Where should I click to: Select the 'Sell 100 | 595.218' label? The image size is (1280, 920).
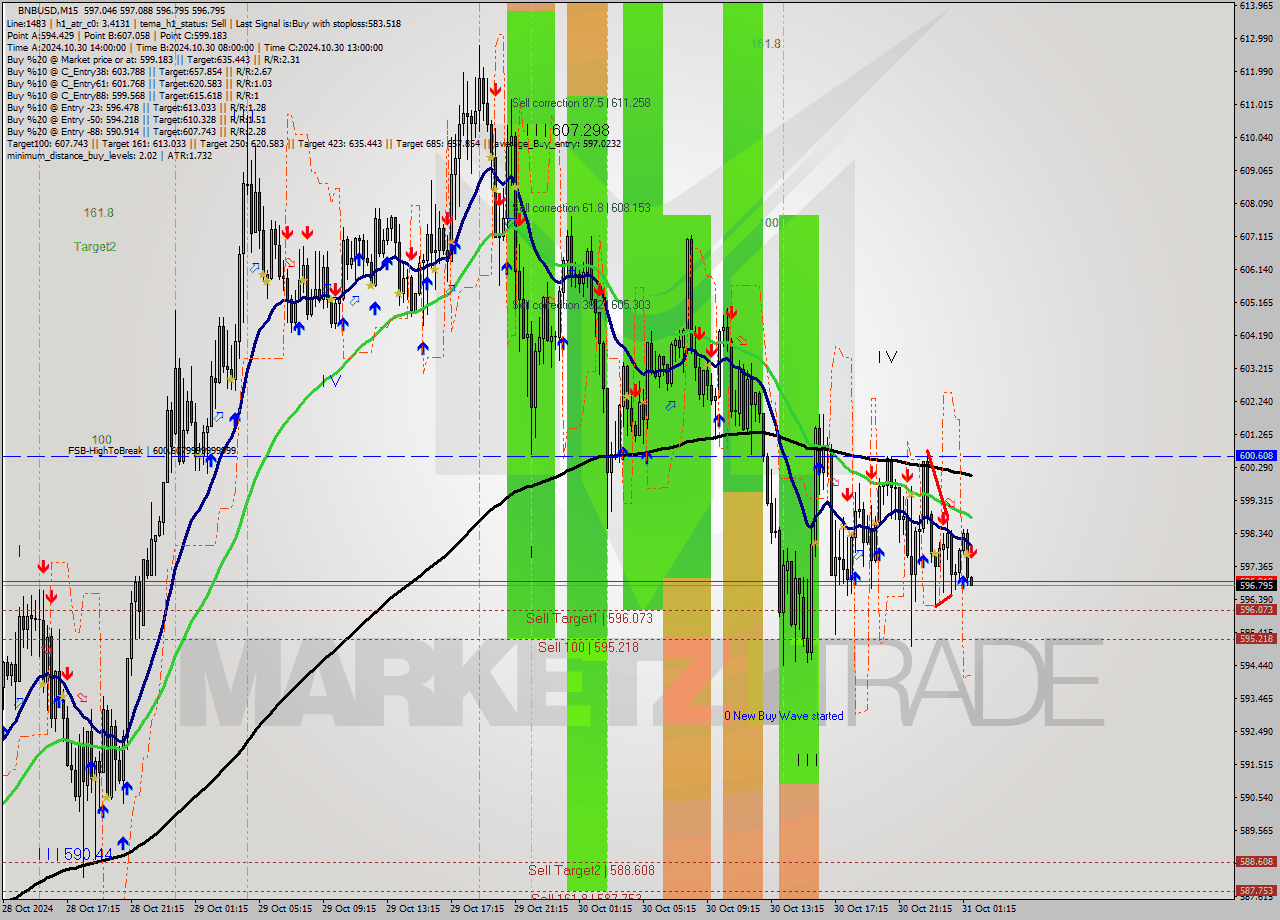pos(588,647)
